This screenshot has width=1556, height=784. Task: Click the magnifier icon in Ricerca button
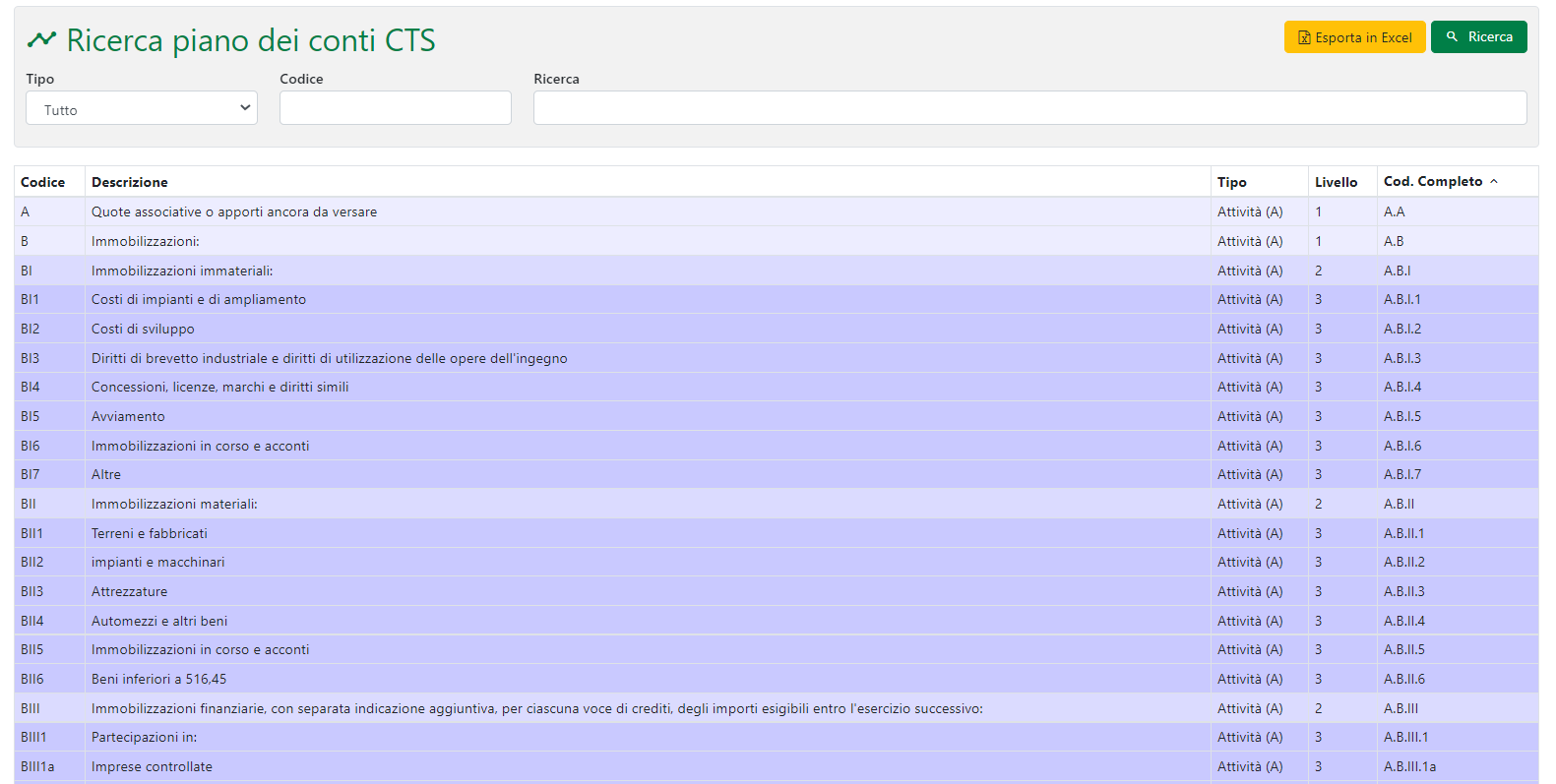1452,36
